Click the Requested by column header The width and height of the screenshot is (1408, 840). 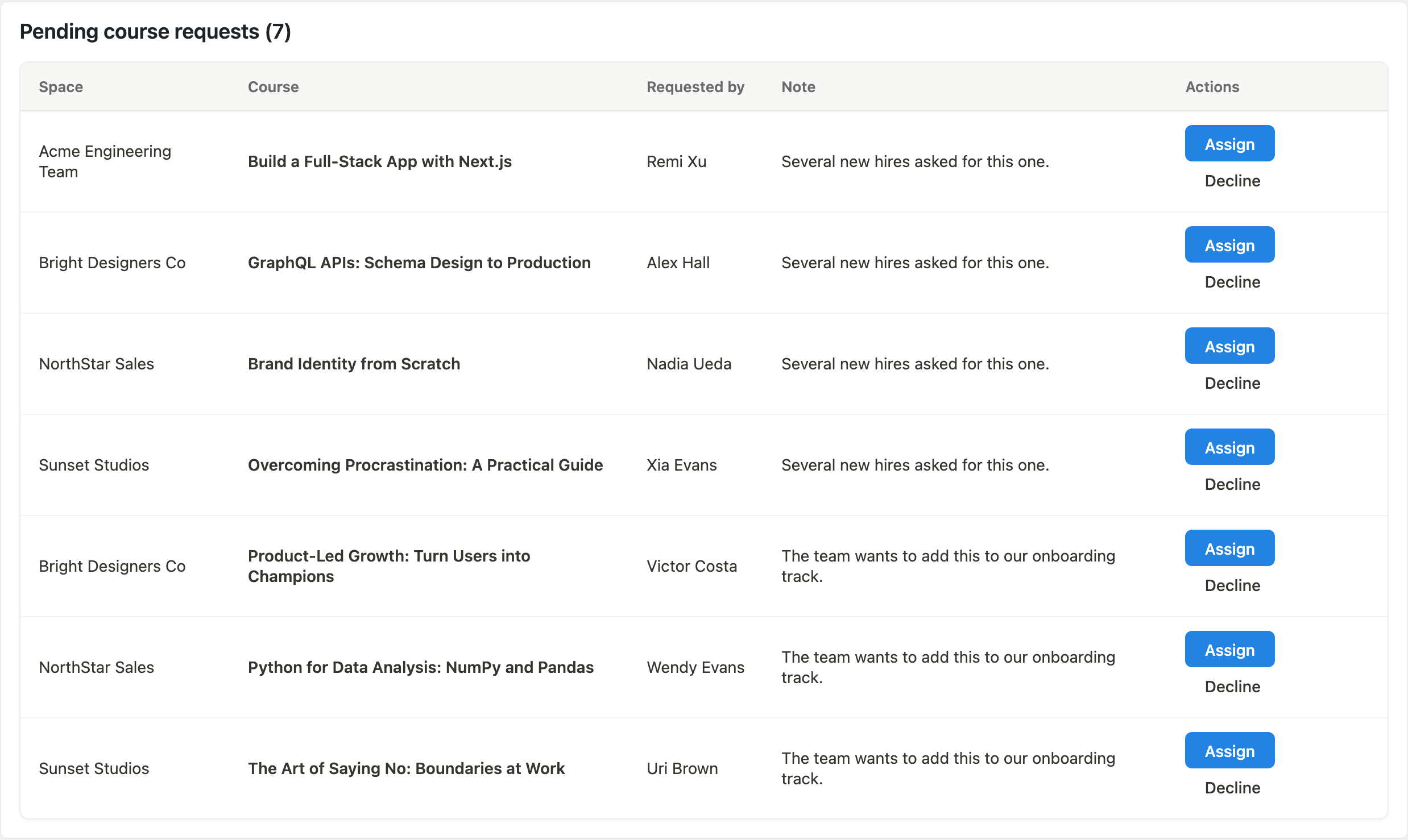pos(695,87)
